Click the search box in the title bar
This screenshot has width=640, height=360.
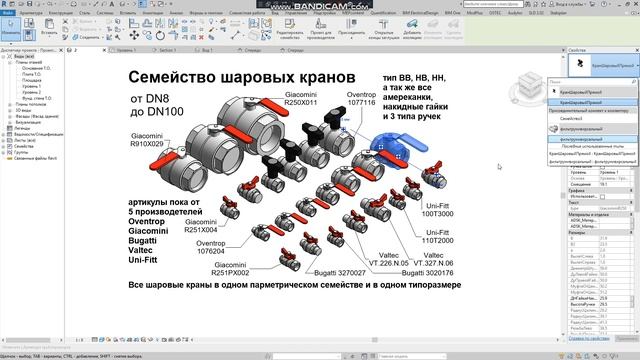493,4
